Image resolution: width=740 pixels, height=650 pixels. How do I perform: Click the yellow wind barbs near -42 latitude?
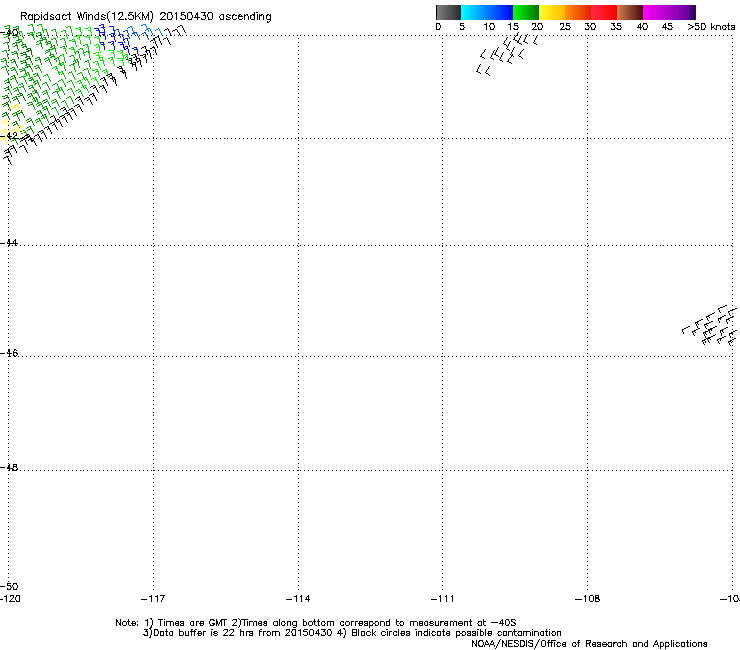11,124
